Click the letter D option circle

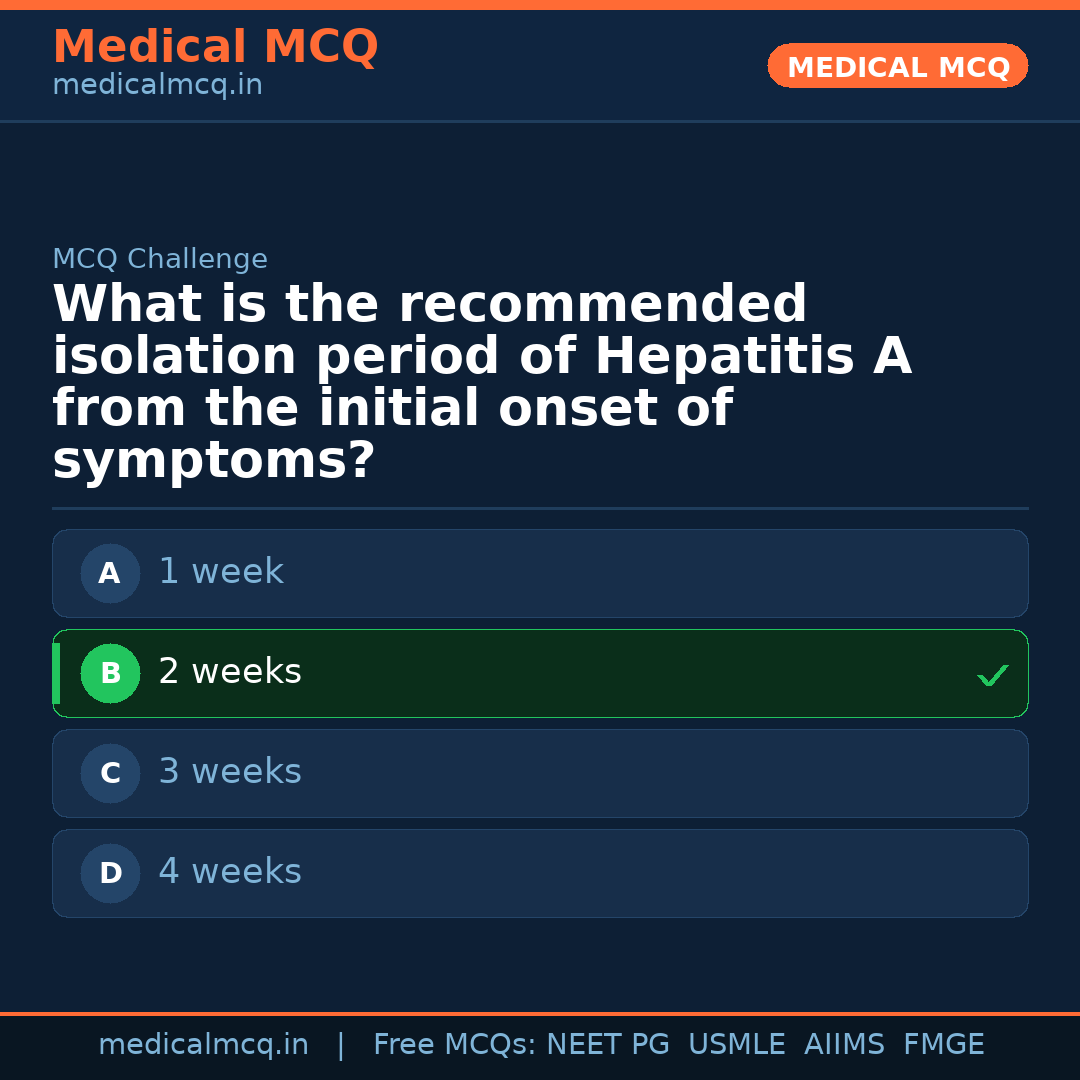click(110, 874)
